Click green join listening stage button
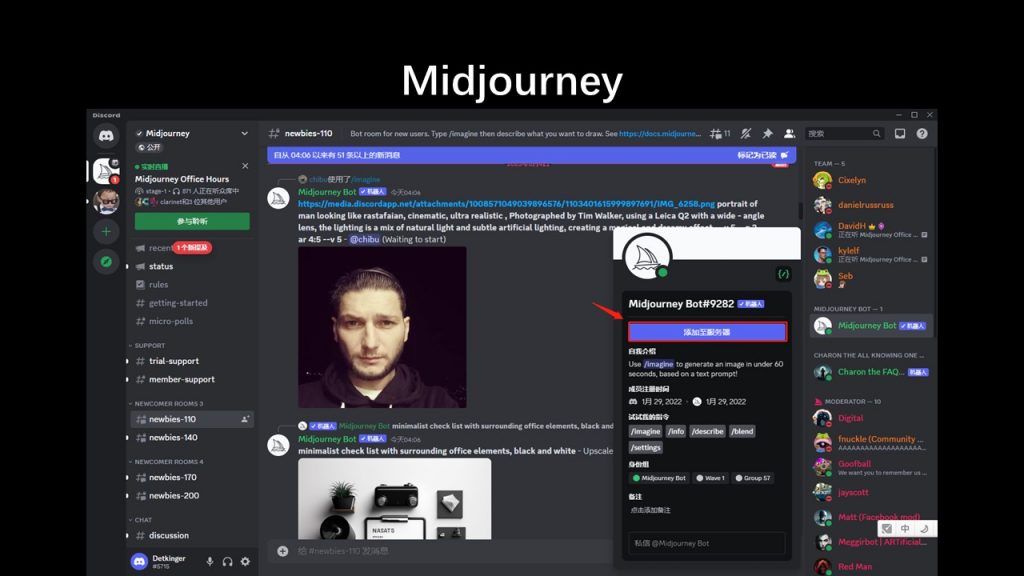 (x=192, y=221)
